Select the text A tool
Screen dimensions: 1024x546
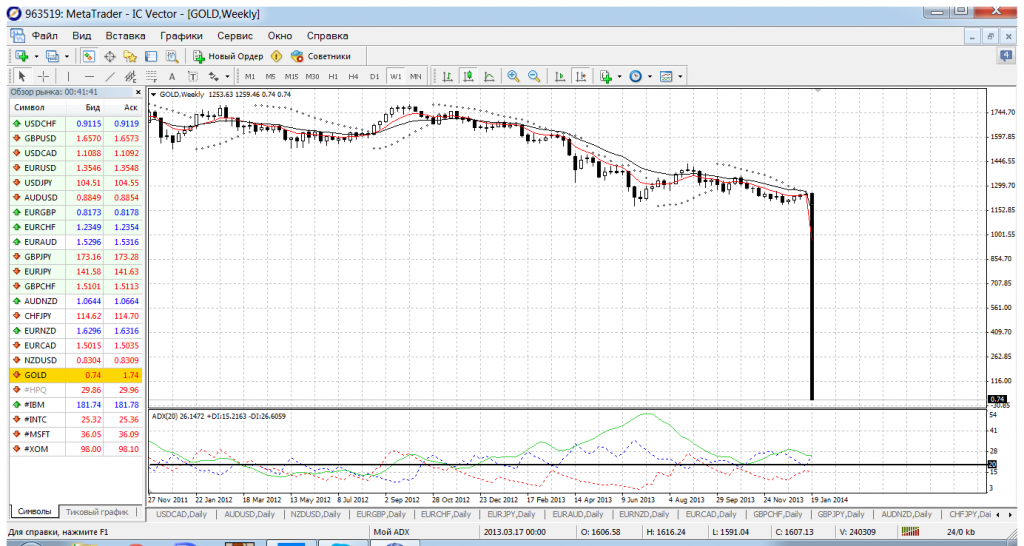pyautogui.click(x=172, y=76)
